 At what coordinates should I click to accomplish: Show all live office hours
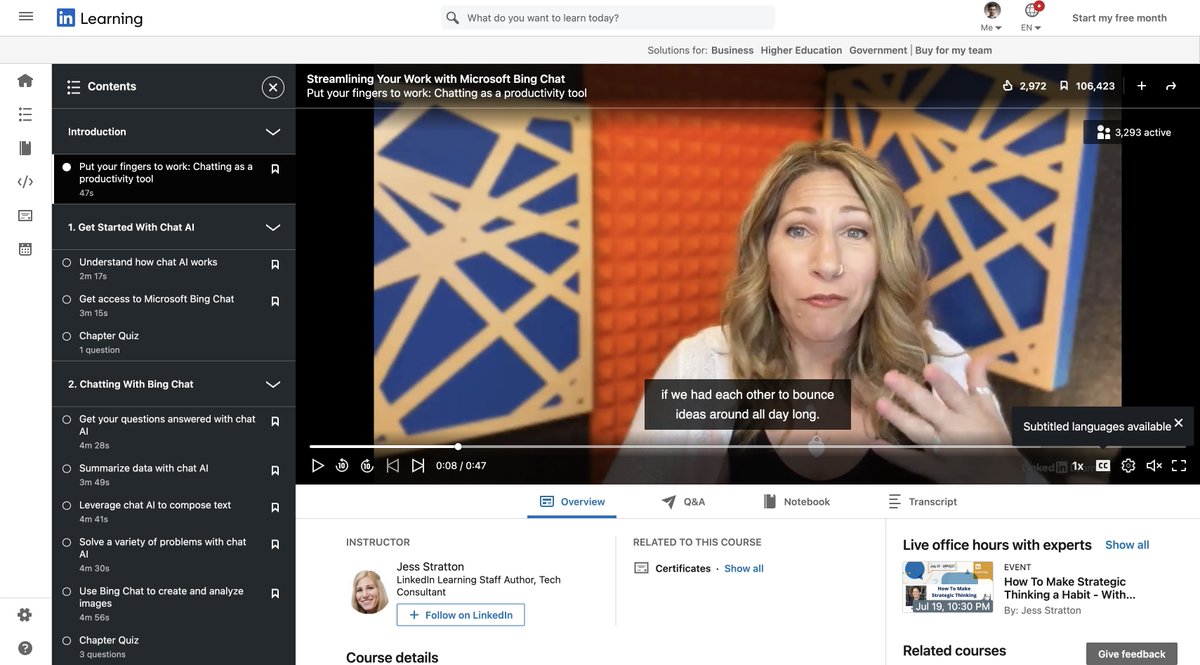1127,545
